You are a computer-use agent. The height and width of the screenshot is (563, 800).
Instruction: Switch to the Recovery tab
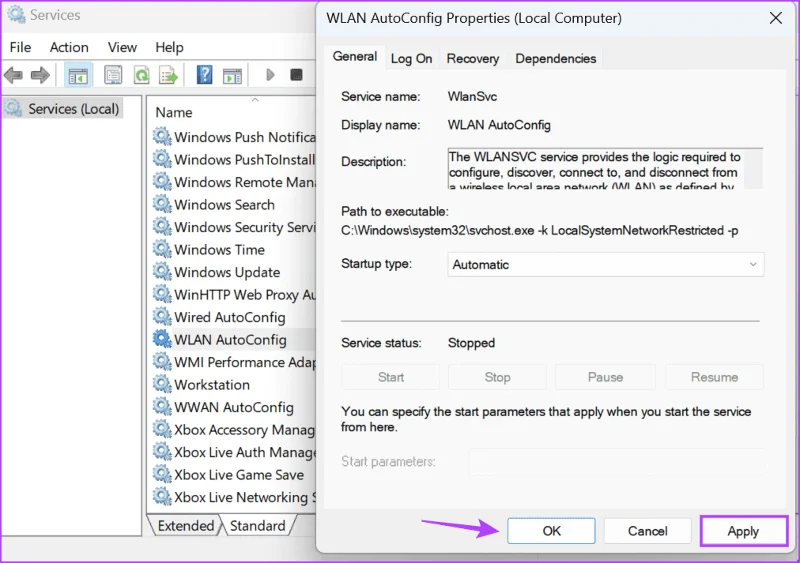click(472, 59)
